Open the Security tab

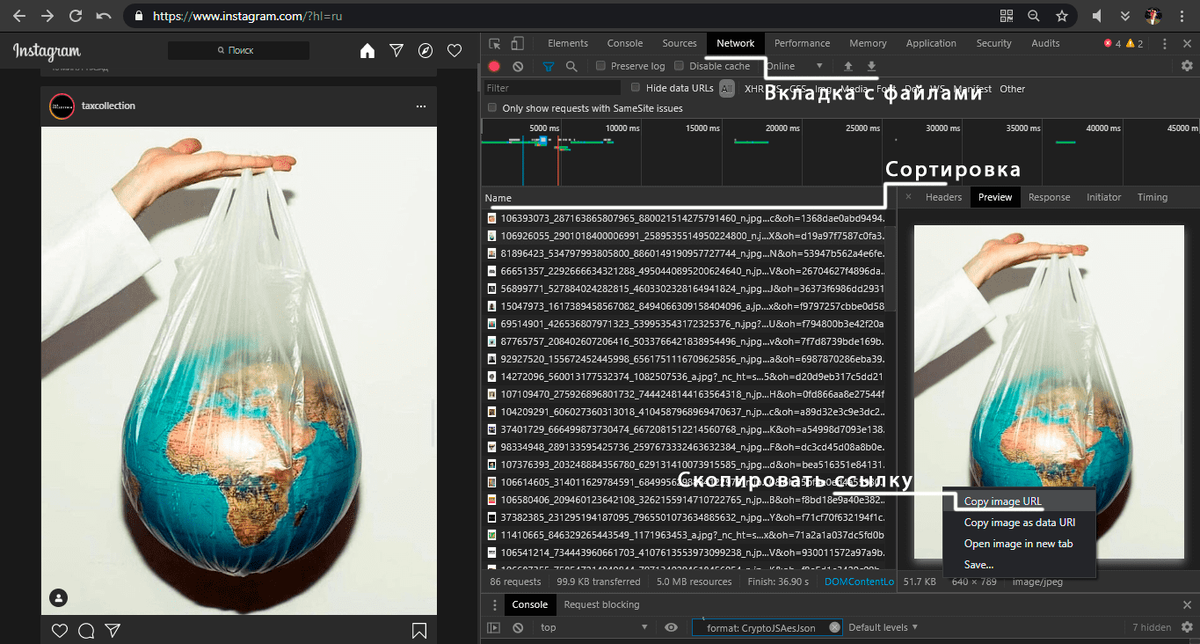point(994,43)
